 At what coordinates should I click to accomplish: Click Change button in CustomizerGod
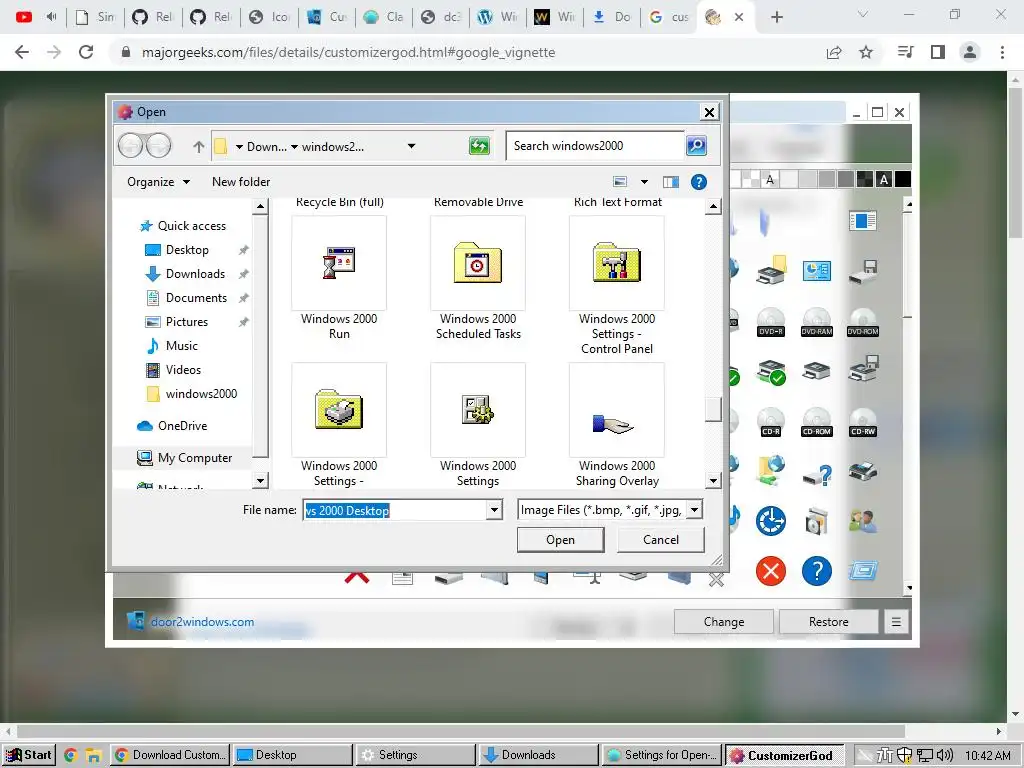724,622
